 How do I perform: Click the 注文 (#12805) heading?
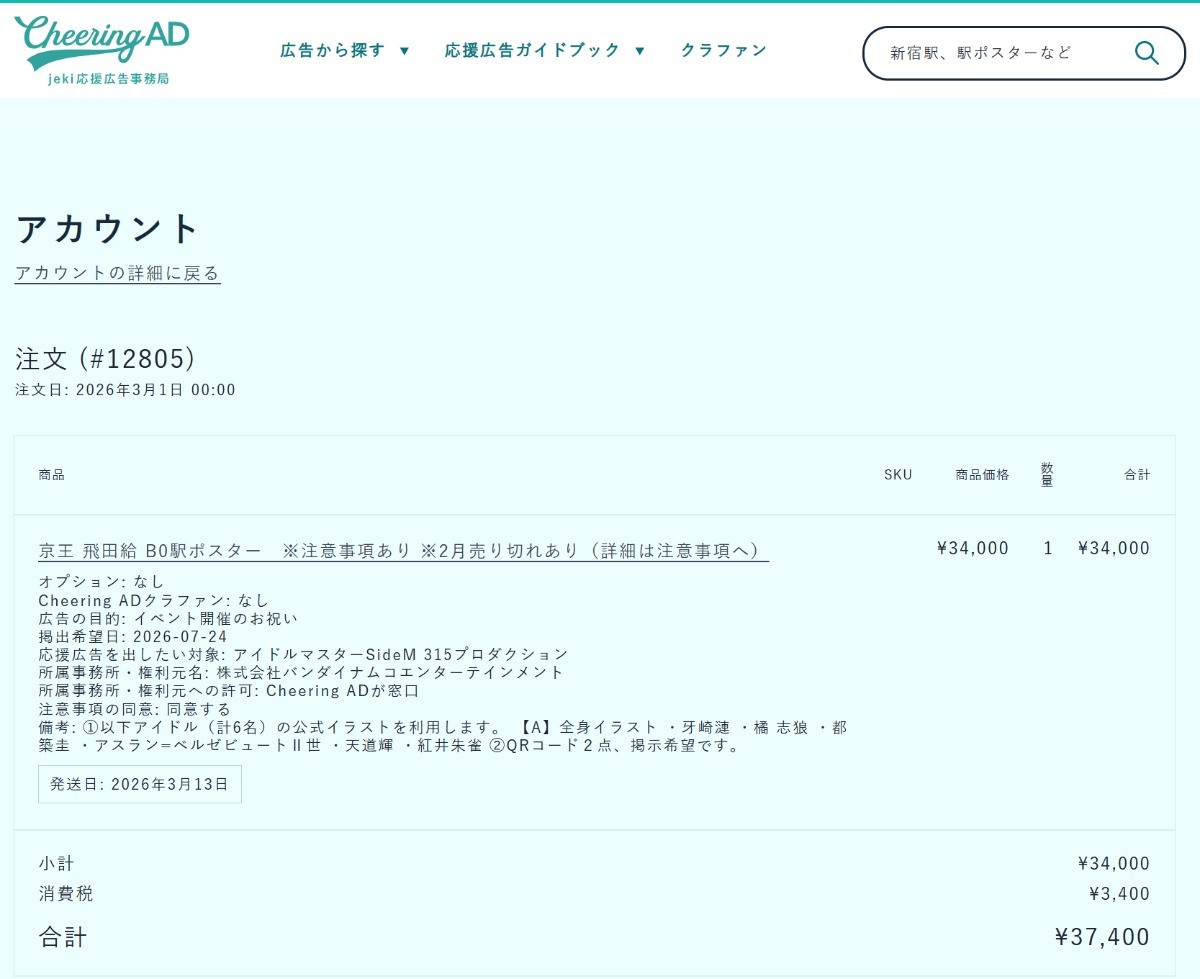point(105,359)
